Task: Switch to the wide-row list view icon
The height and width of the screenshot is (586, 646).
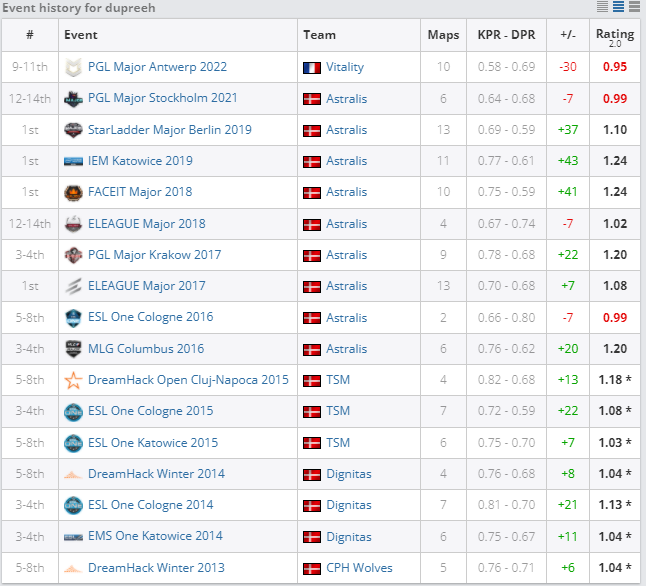Action: coord(634,6)
